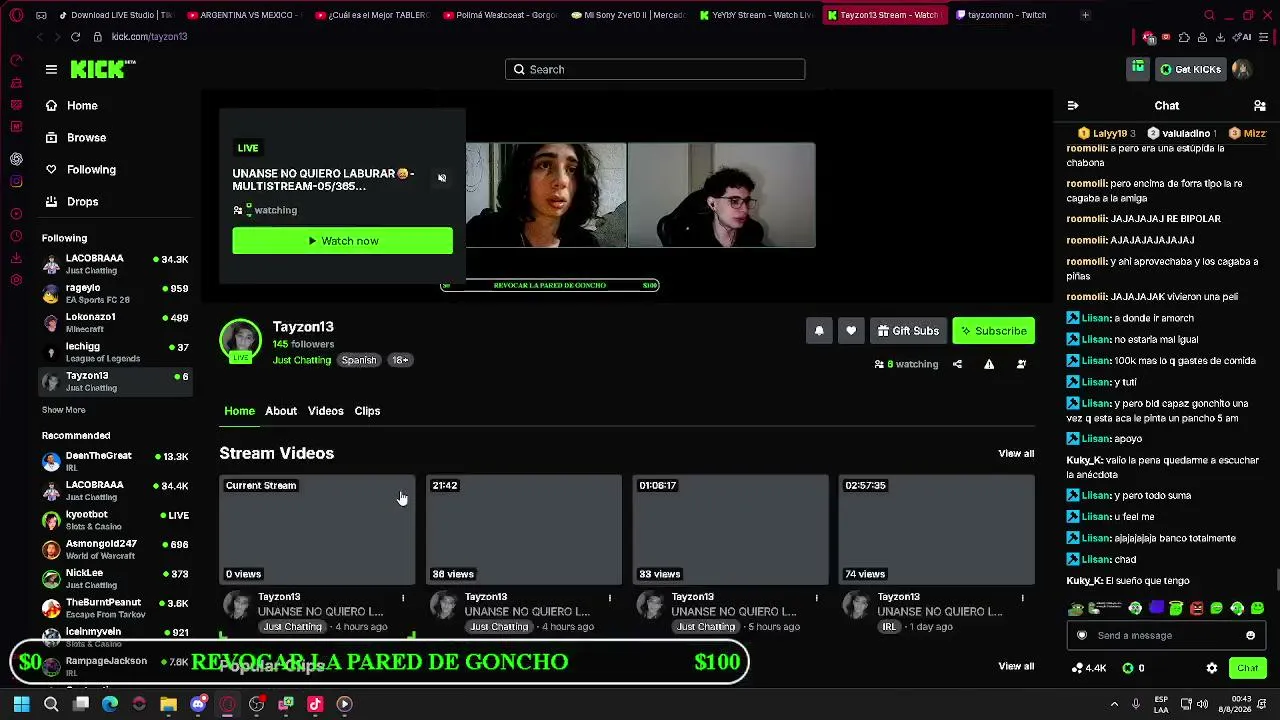Open the Current Stream video thumbnail
The height and width of the screenshot is (720, 1280).
pyautogui.click(x=317, y=529)
